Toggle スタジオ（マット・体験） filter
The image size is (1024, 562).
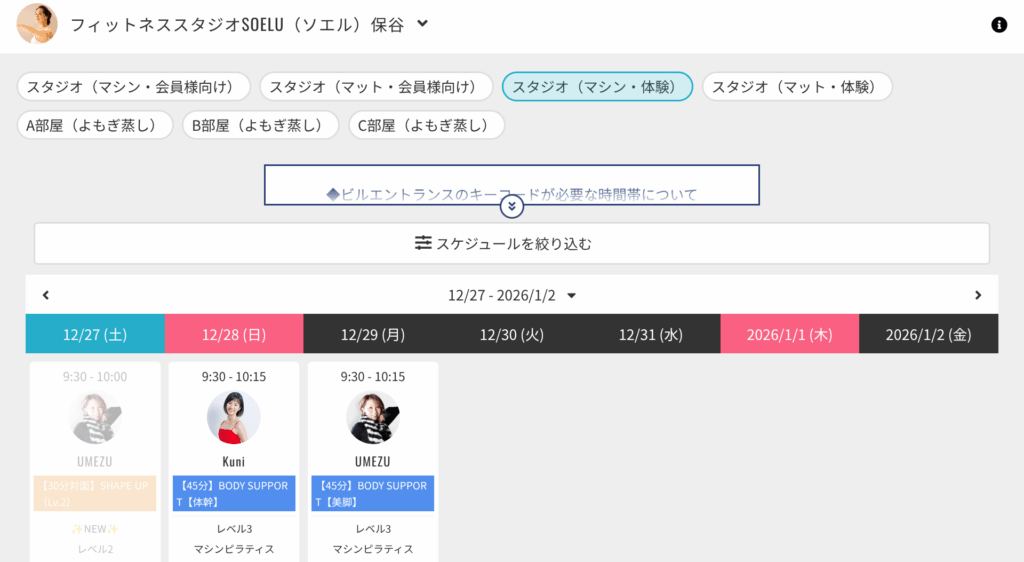coord(796,87)
